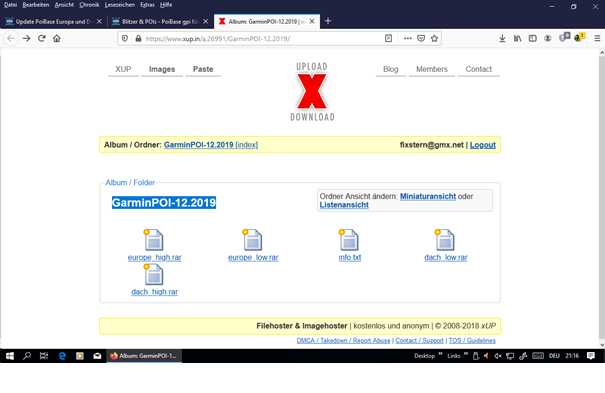Open the downloads panel
The image size is (605, 393).
502,38
